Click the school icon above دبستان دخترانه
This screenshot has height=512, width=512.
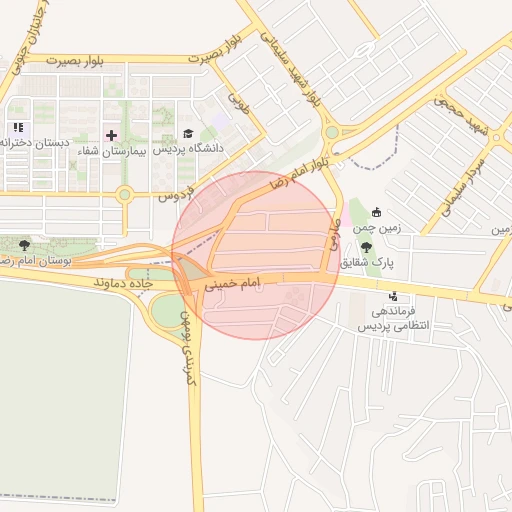(18, 127)
